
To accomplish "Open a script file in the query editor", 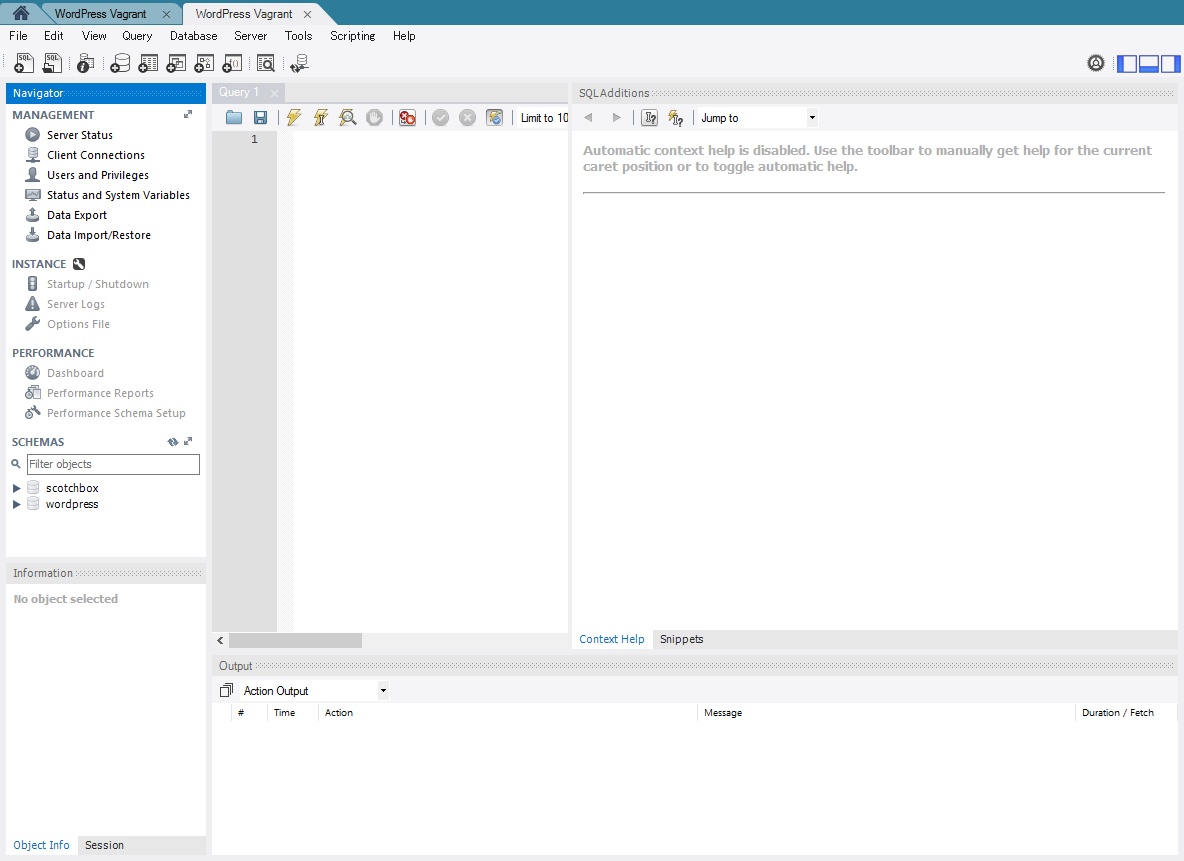I will [234, 118].
